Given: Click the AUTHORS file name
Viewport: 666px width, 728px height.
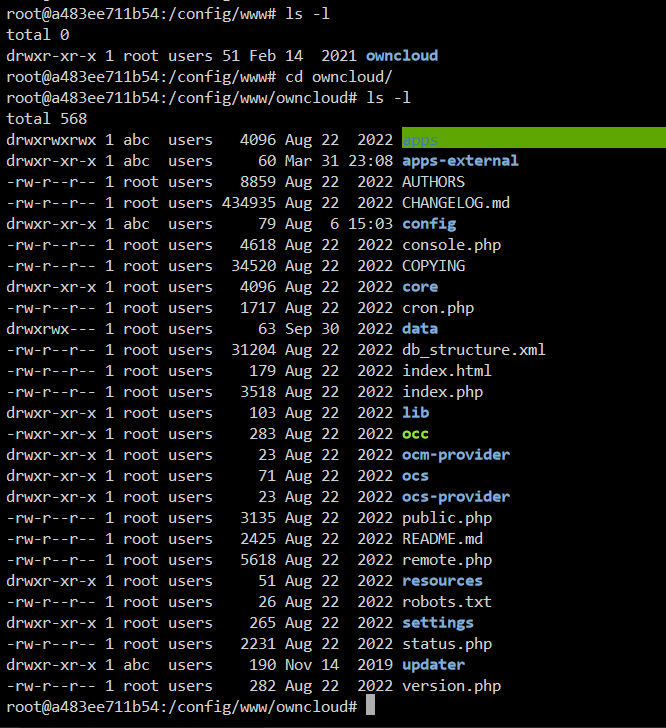Looking at the screenshot, I should [x=433, y=182].
